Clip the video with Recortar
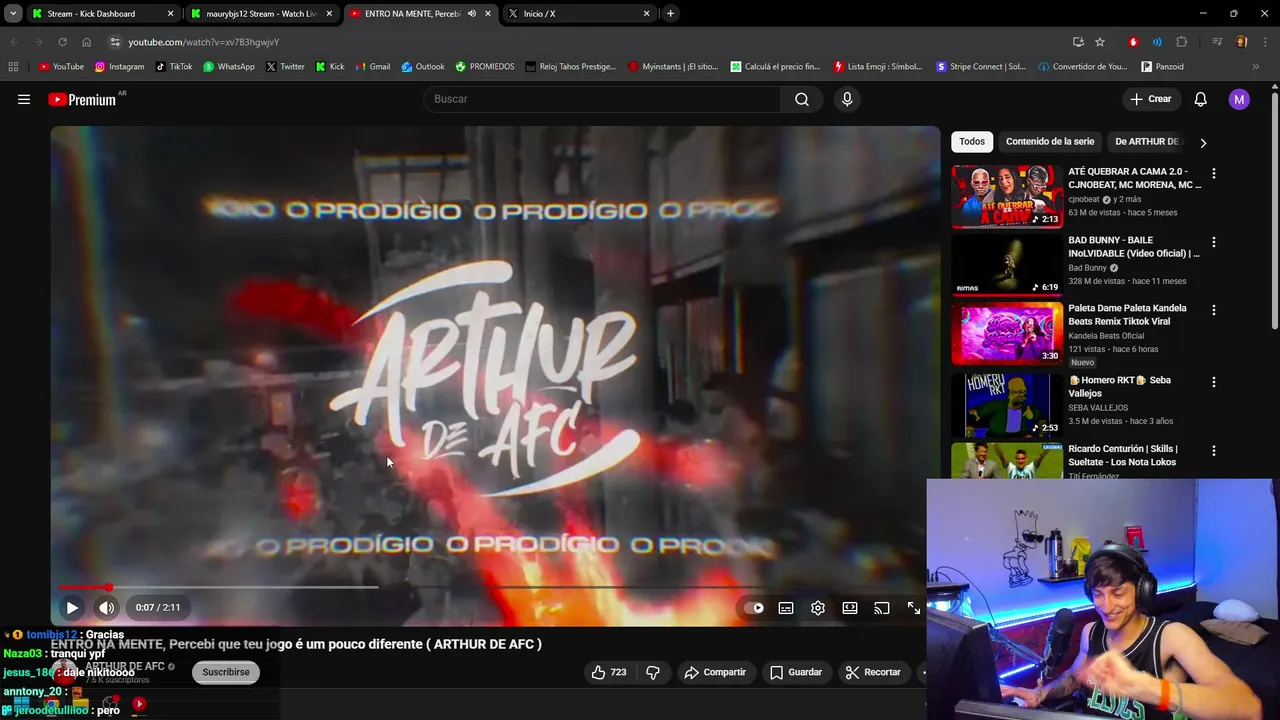Viewport: 1280px width, 720px height. (x=873, y=672)
